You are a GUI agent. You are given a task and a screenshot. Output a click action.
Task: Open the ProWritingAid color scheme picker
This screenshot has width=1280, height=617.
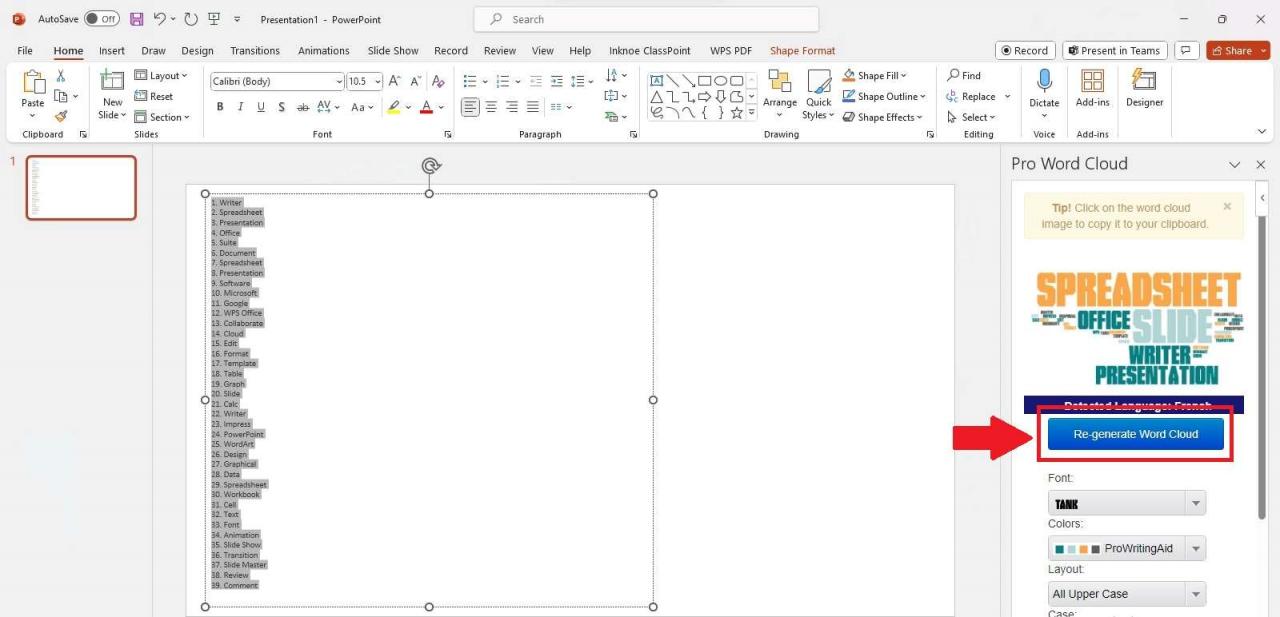[x=1195, y=547]
